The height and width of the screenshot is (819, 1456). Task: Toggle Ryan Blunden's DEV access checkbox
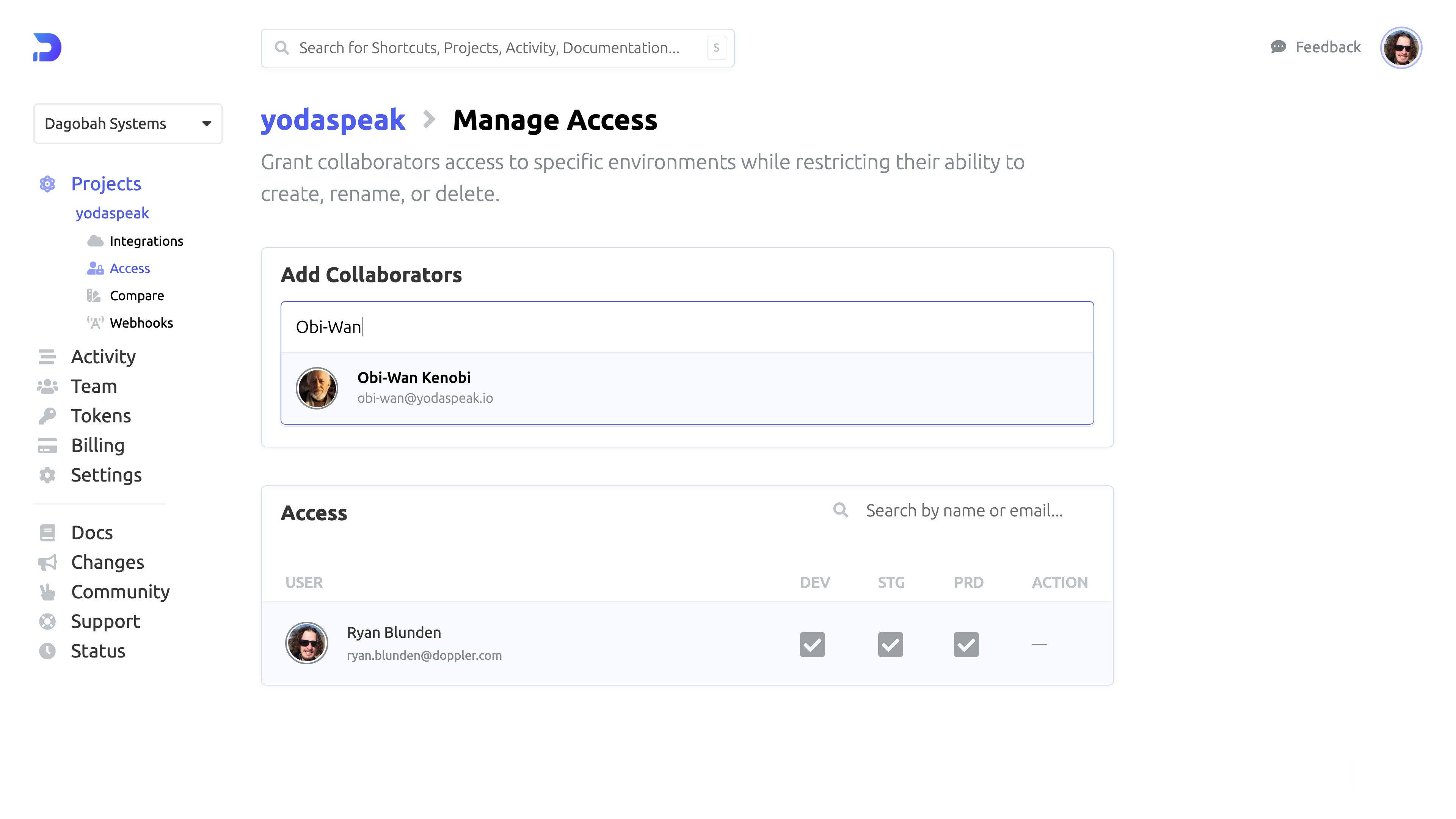click(812, 644)
